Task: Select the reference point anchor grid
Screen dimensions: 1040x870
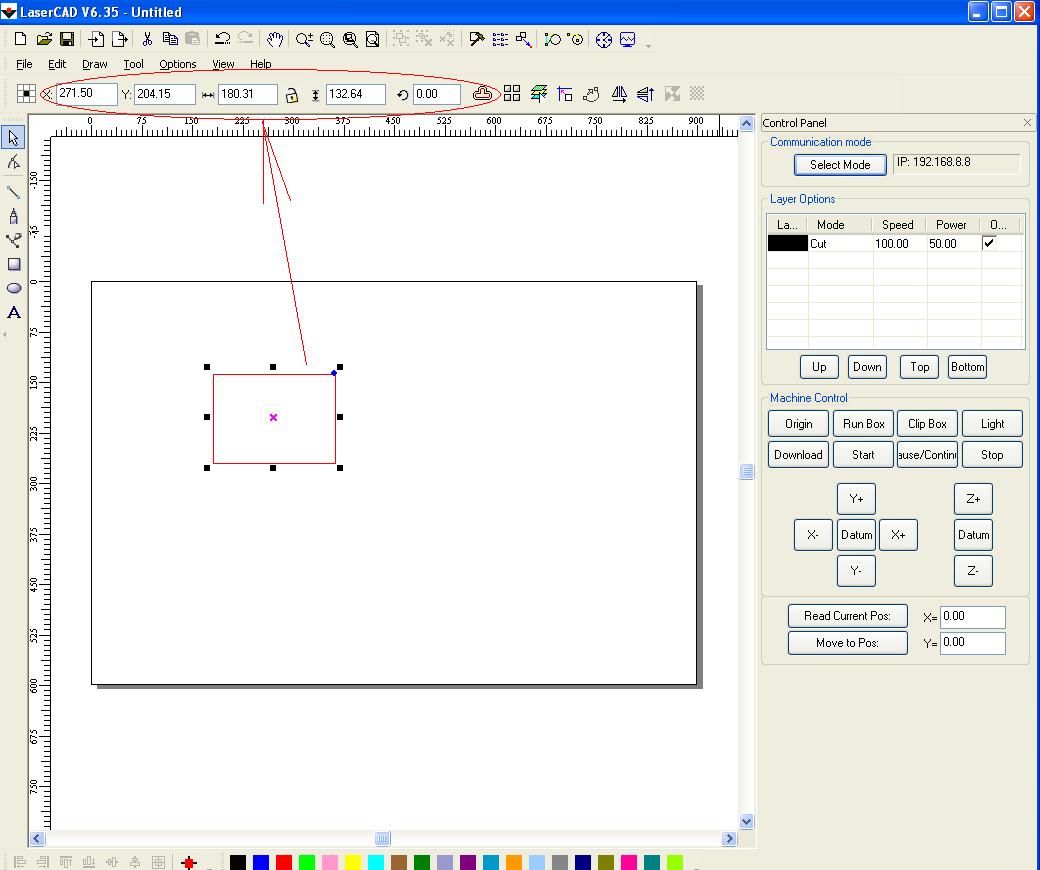Action: coord(27,94)
